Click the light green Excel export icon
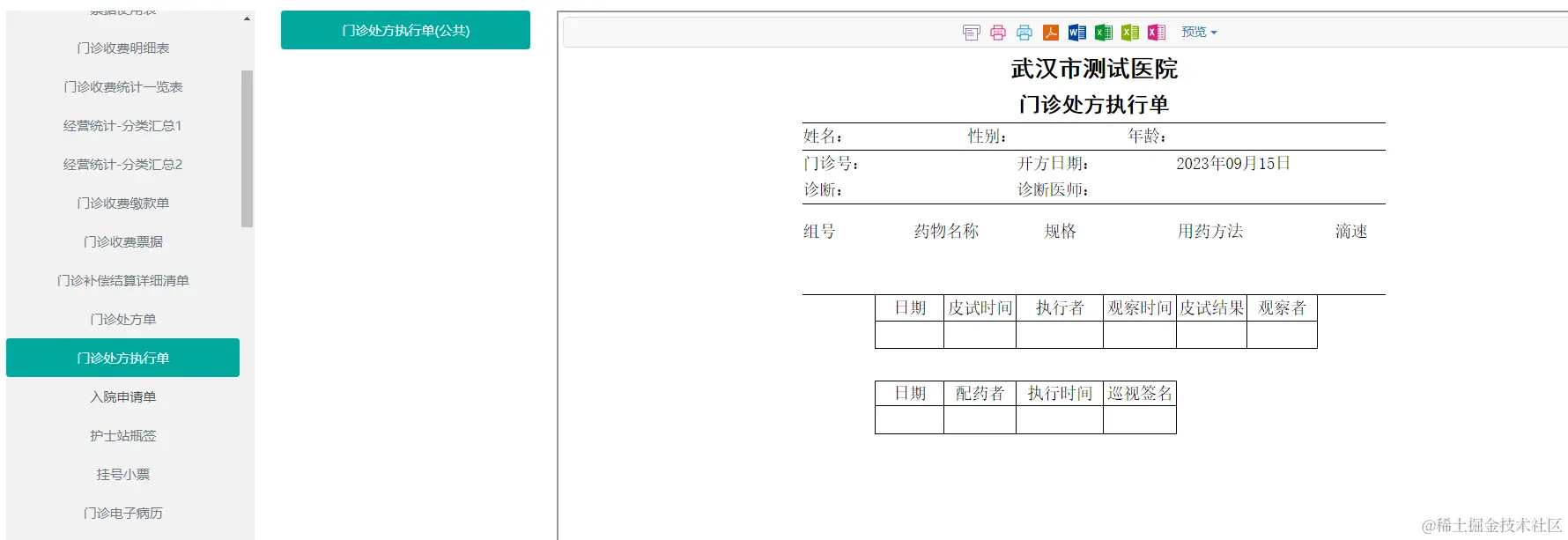Viewport: 1568px width, 540px height. (x=1130, y=33)
